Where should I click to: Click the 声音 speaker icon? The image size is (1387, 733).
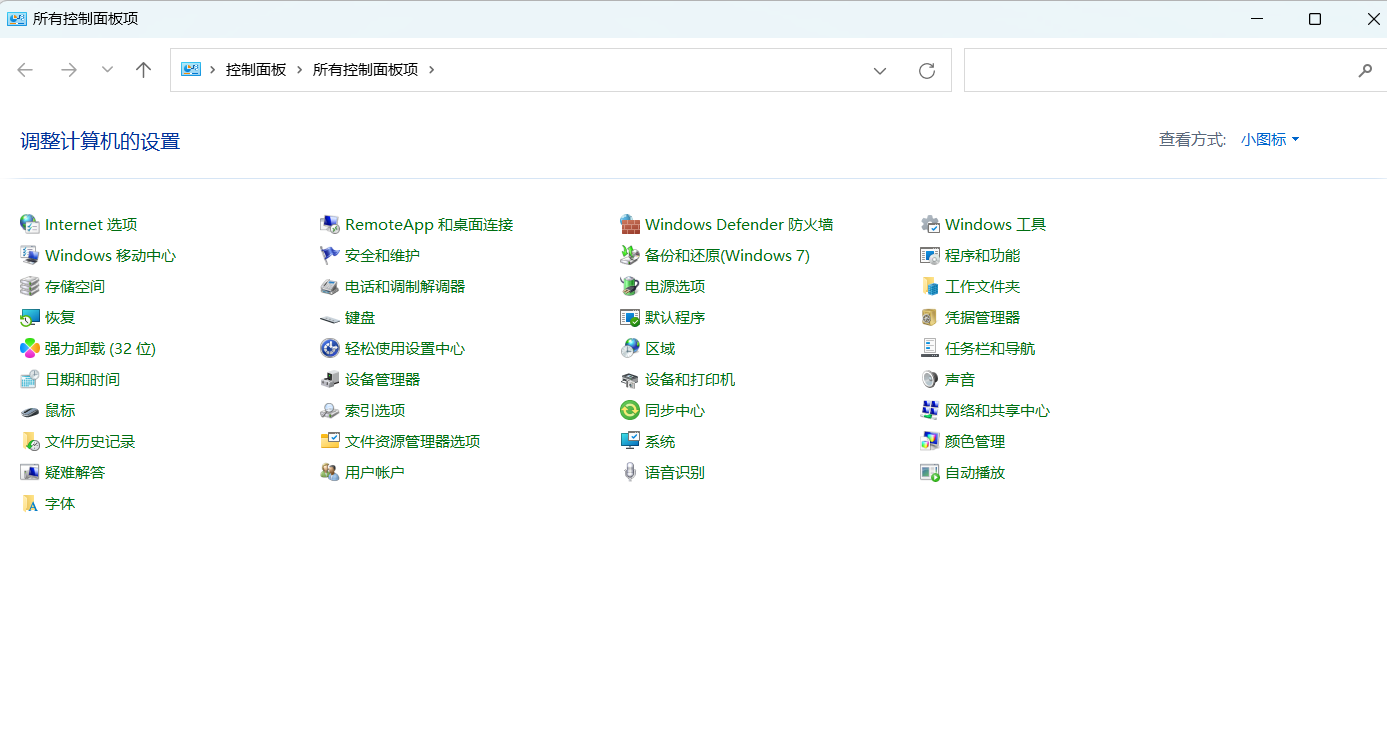[x=929, y=379]
